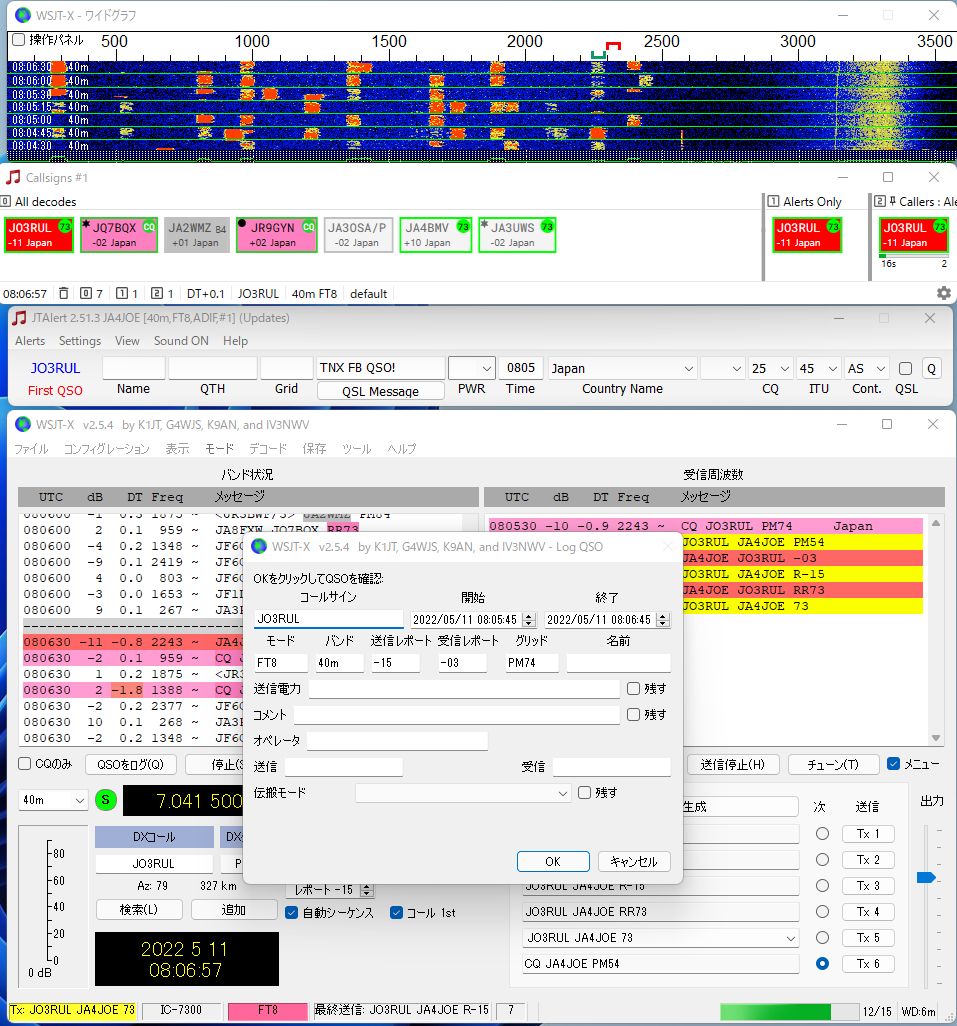Click the green S sync indicator
This screenshot has width=957, height=1026.
[106, 800]
